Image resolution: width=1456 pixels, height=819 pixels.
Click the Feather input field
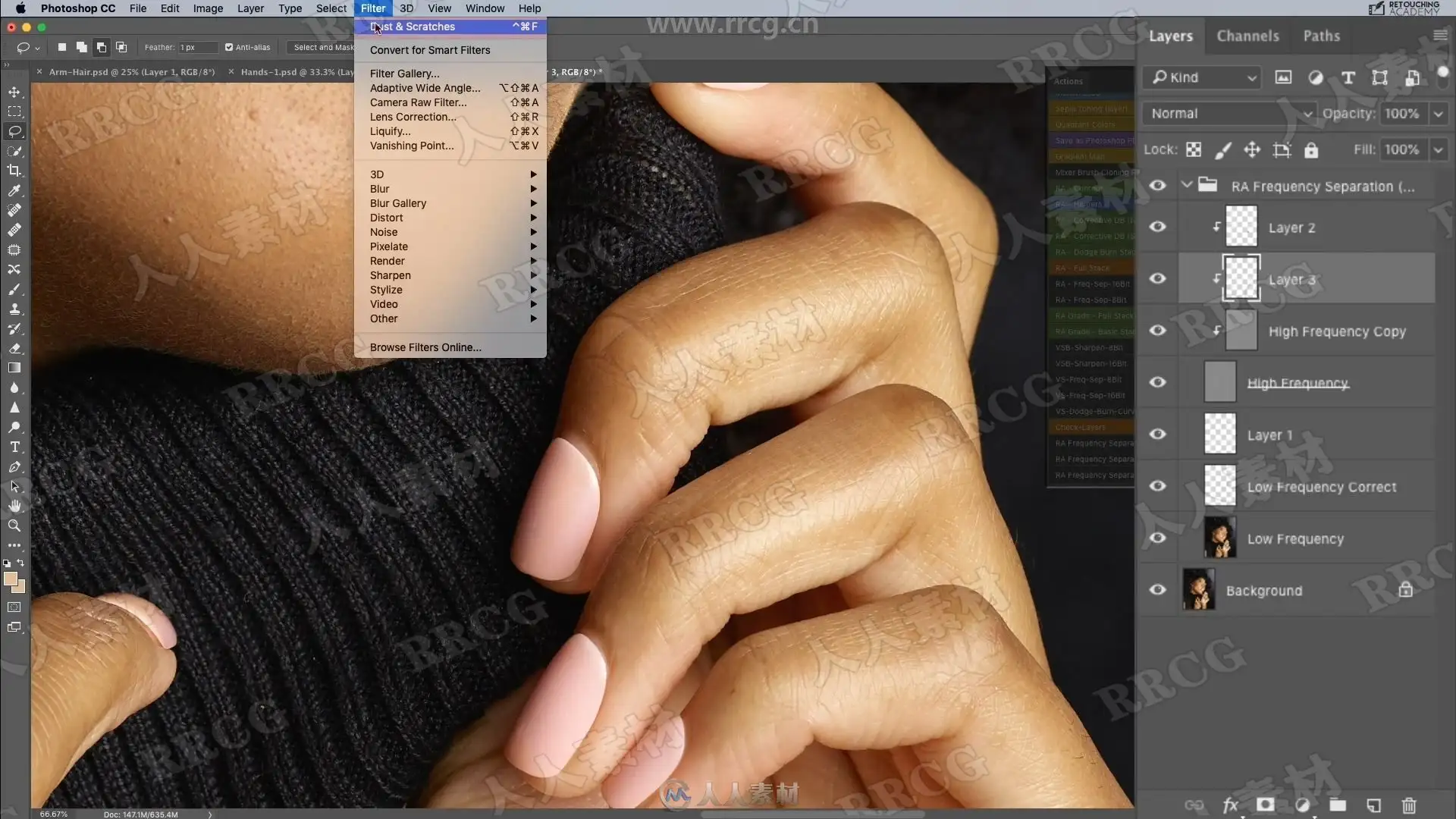pos(197,47)
